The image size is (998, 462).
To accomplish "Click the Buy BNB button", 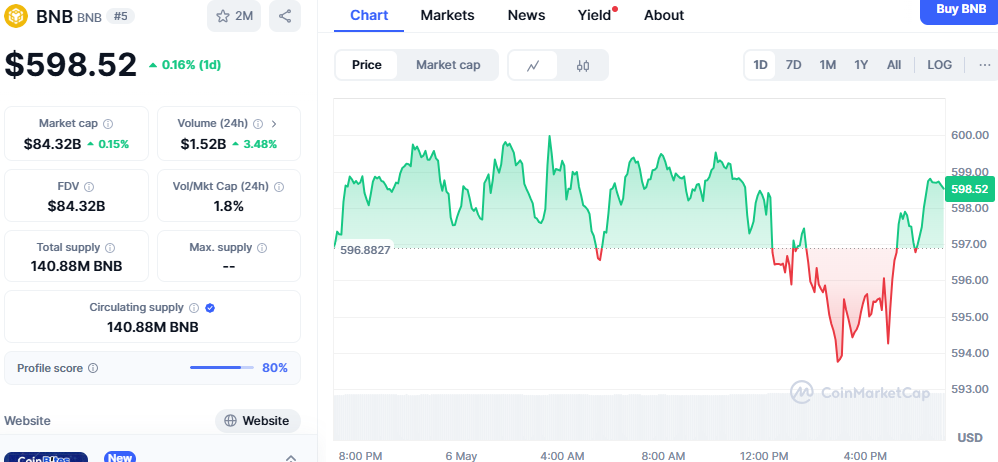I will point(960,9).
